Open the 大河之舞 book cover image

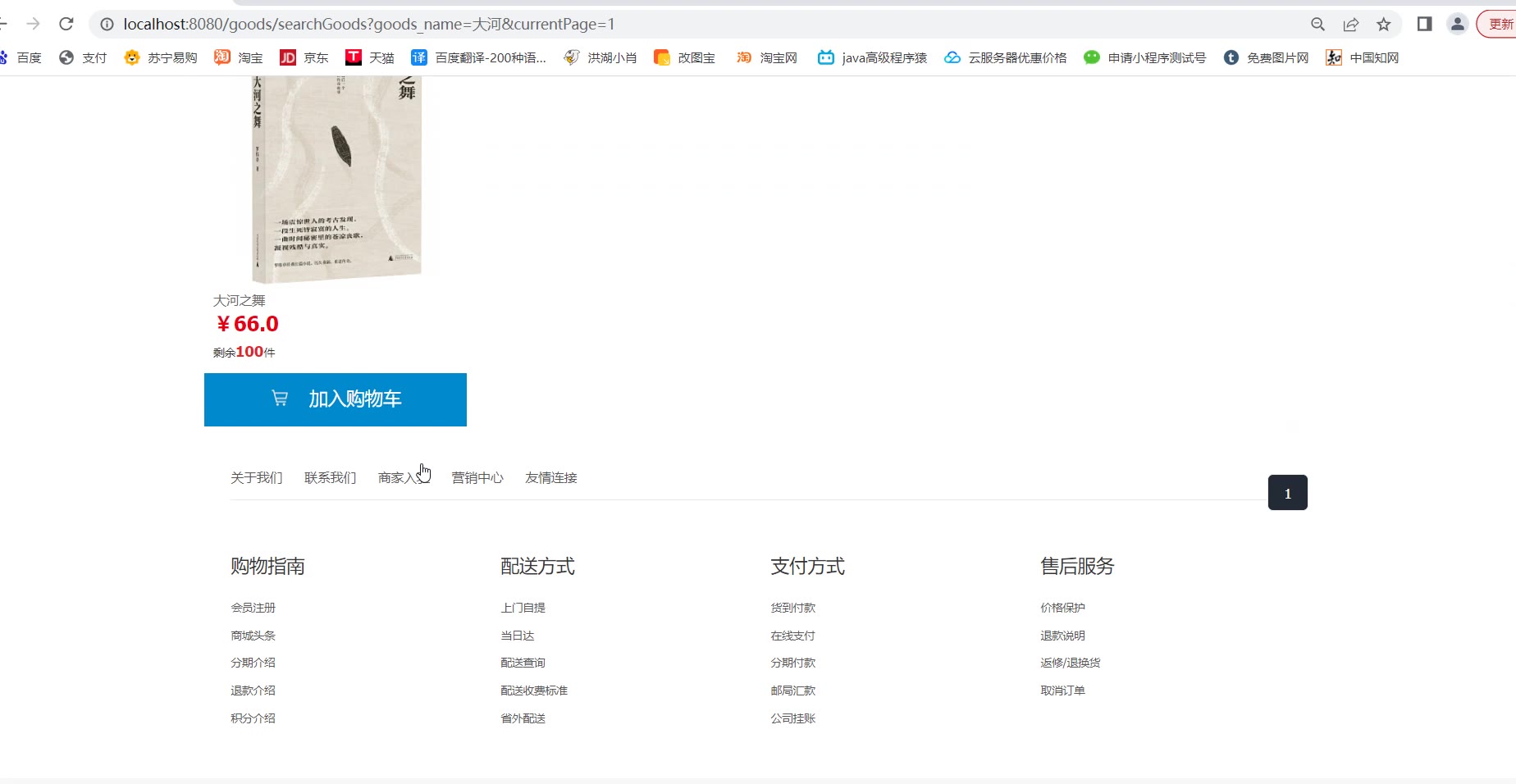[336, 179]
